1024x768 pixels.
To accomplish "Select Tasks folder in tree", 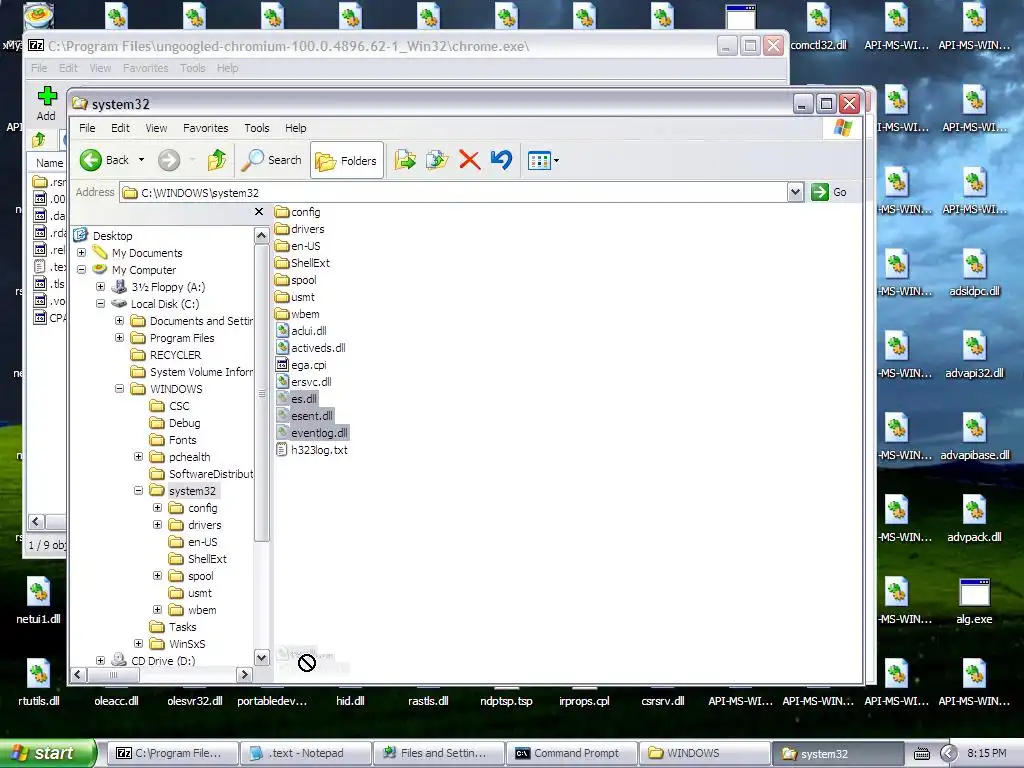I will coord(182,626).
